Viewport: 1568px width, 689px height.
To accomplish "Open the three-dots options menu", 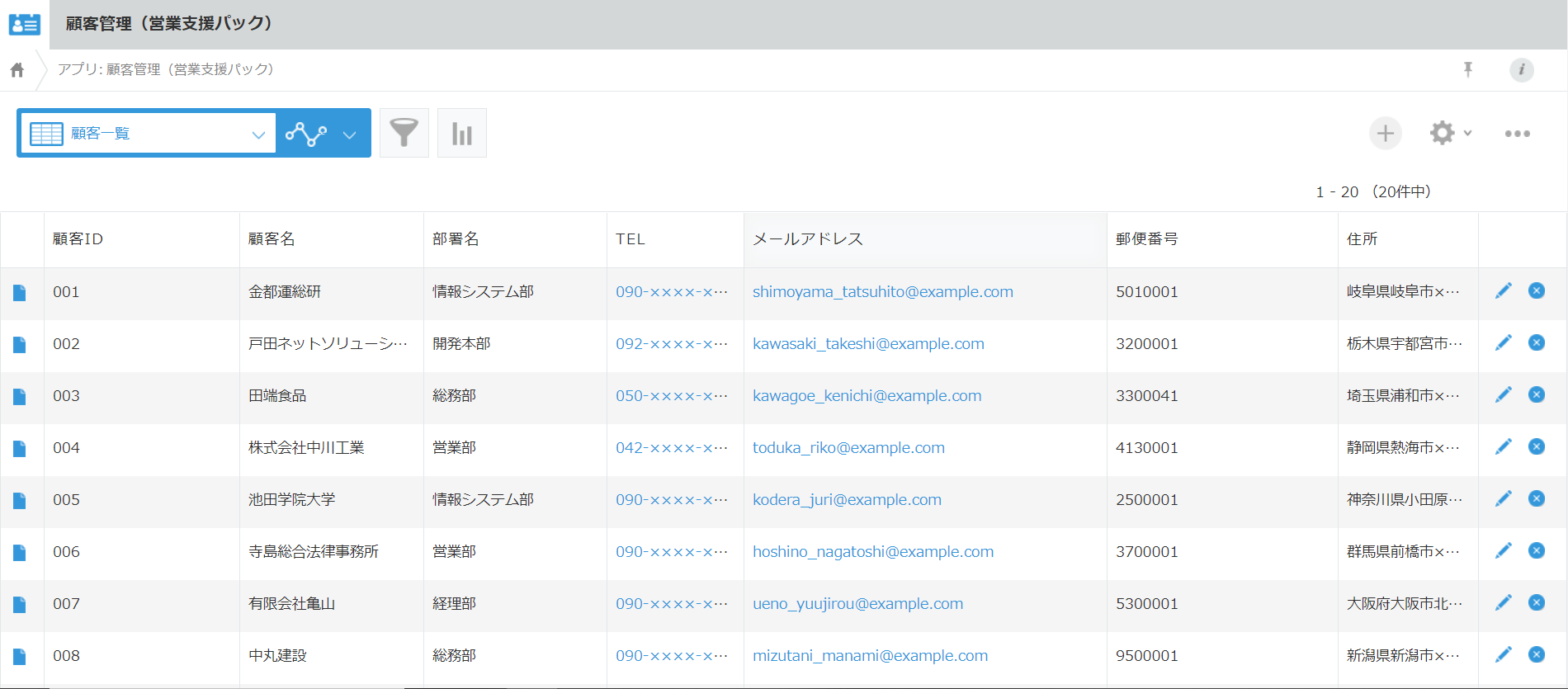I will coord(1517,133).
